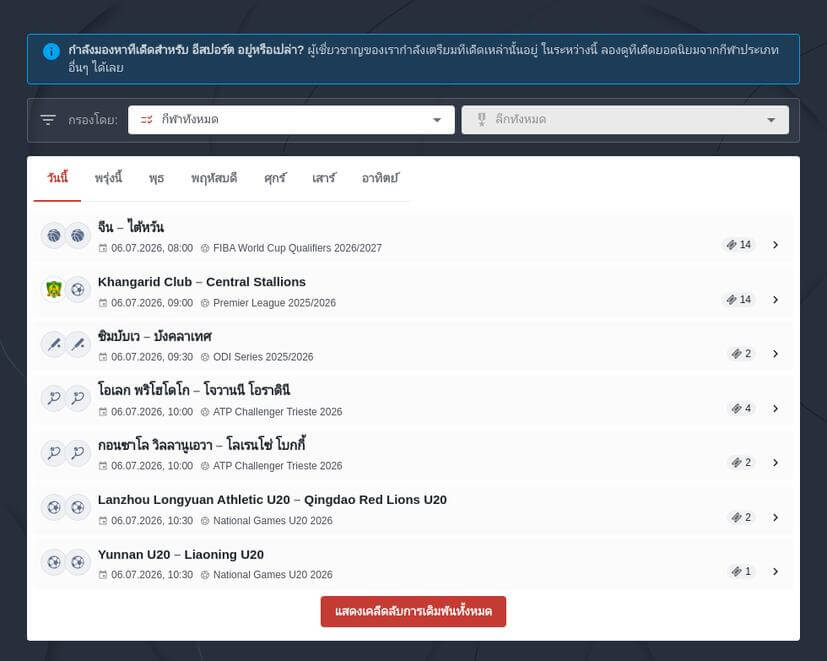Open the กอนซาโล วิลลานูเอวา – โลเรนโซ่ โบกกี้ match
Image resolution: width=827 pixels, height=661 pixels.
click(x=201, y=445)
